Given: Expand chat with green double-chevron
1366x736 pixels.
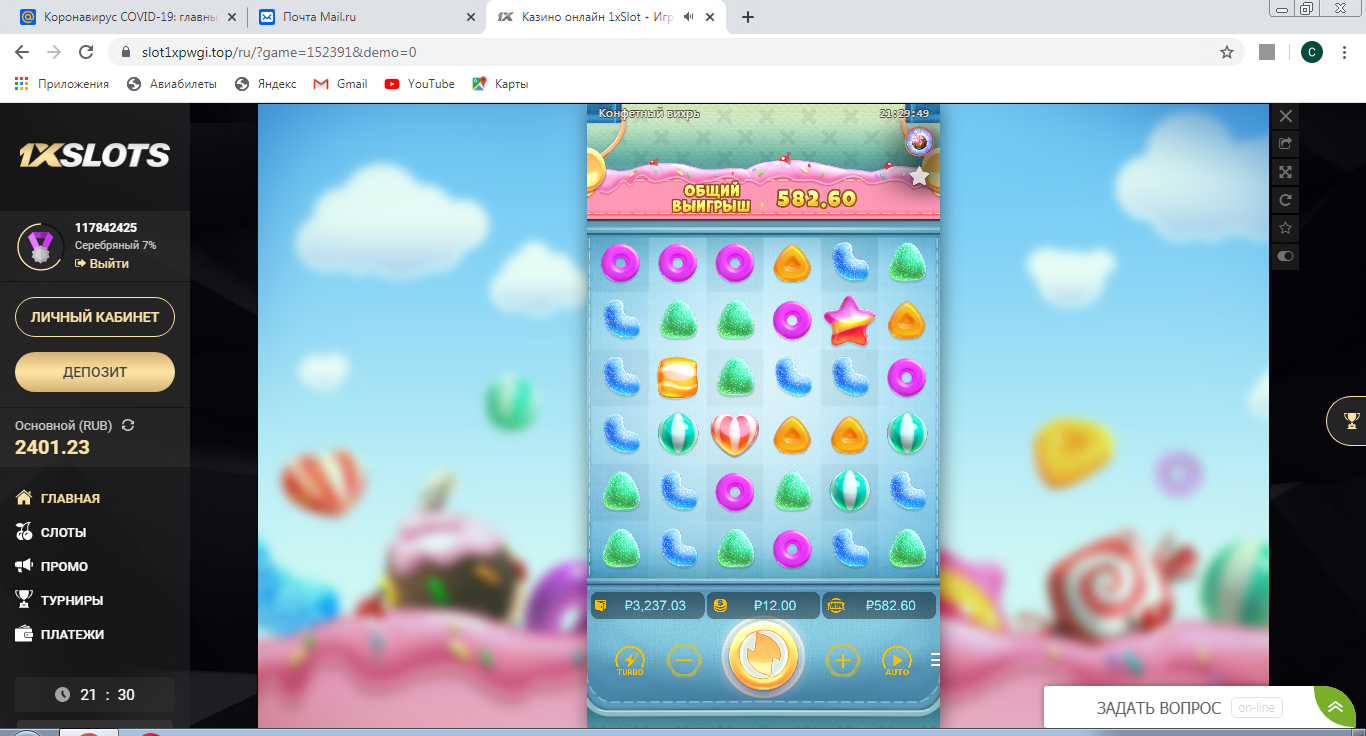Looking at the screenshot, I should pyautogui.click(x=1335, y=707).
